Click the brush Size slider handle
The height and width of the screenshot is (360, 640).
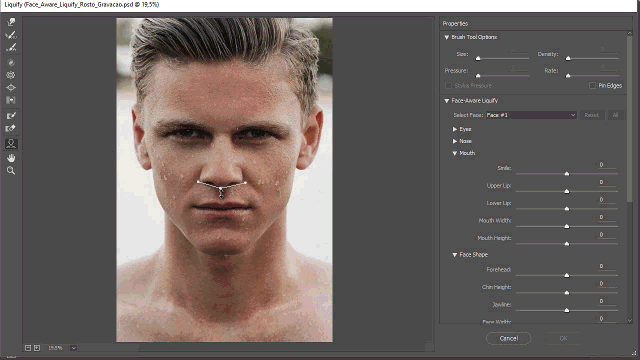(x=478, y=59)
